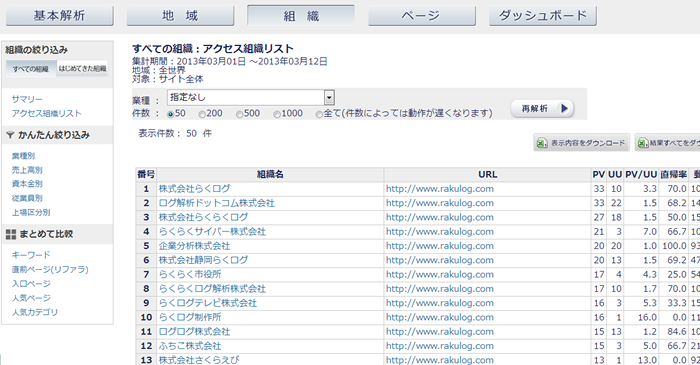The width and height of the screenshot is (700, 365).
Task: Select すべての組織 filter tab
Action: coord(31,69)
